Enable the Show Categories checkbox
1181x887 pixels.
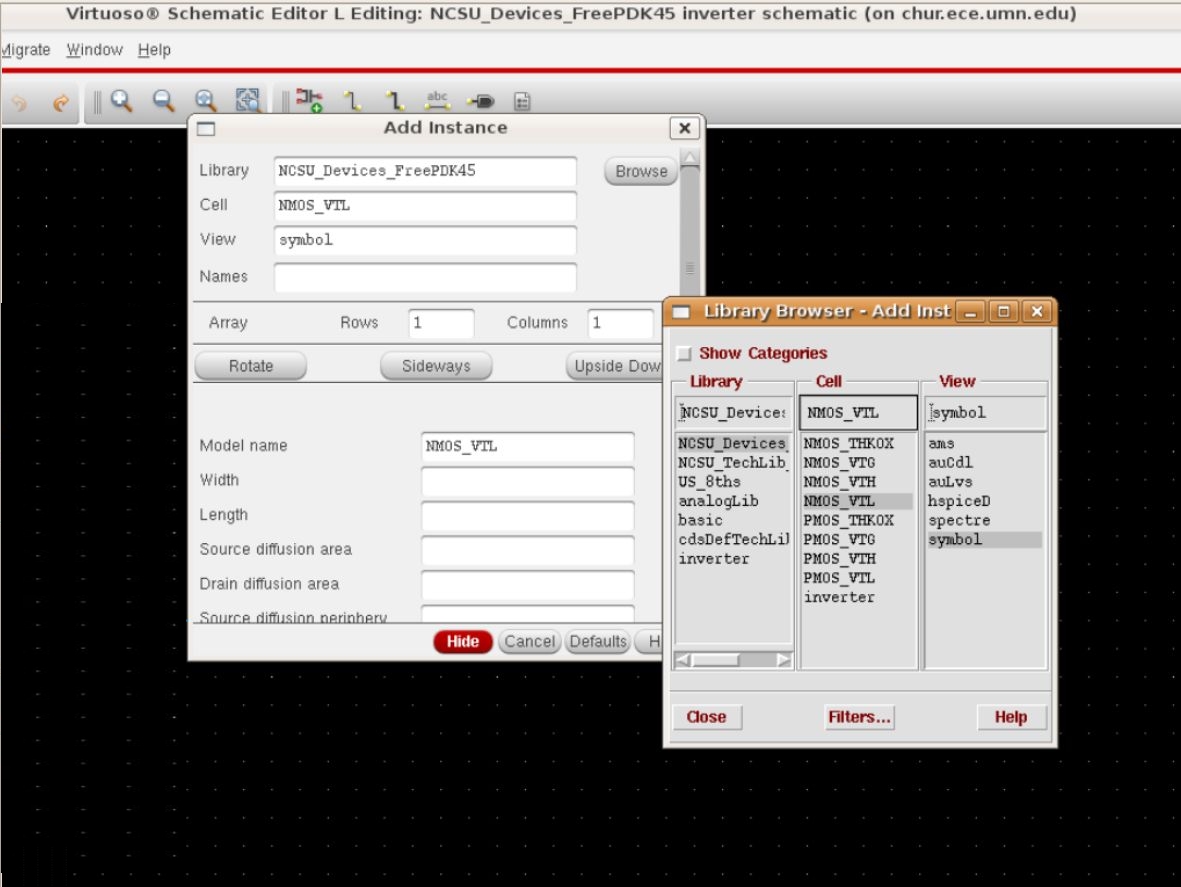686,353
